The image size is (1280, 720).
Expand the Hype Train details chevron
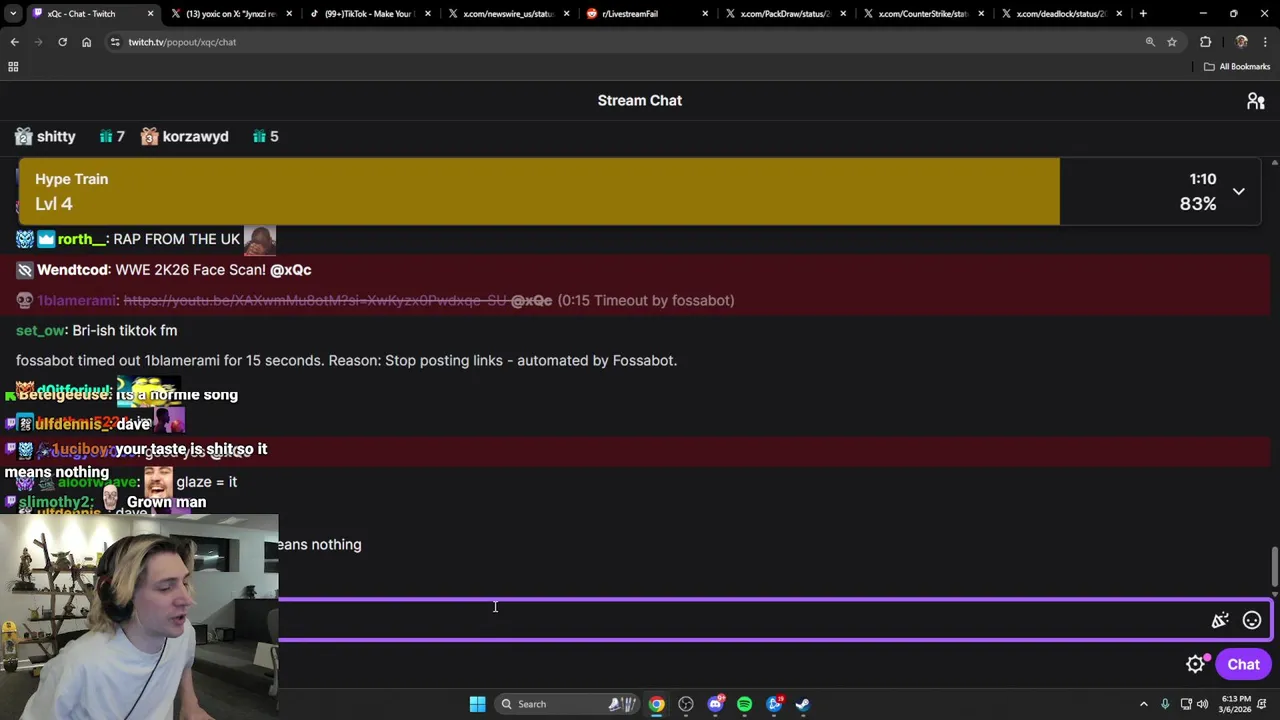tap(1238, 191)
